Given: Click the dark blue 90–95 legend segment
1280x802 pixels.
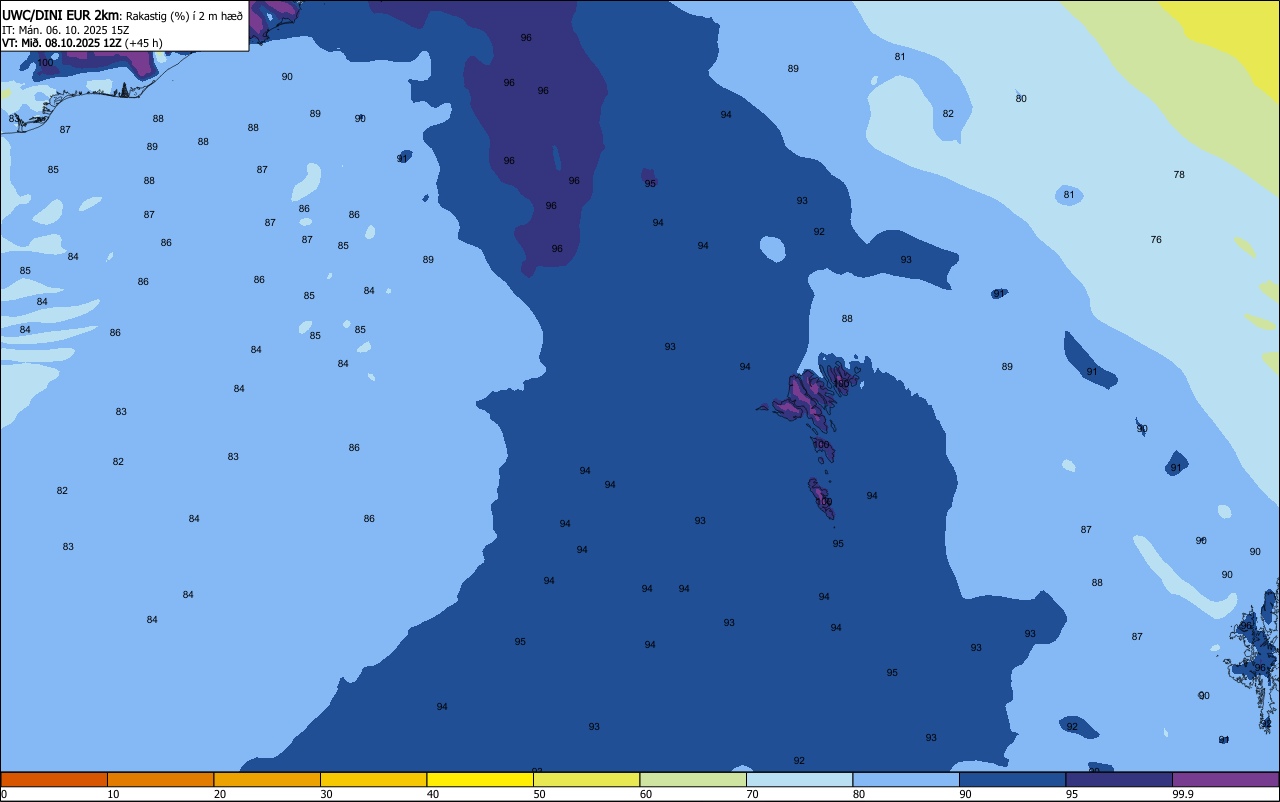Looking at the screenshot, I should pyautogui.click(x=1012, y=779).
